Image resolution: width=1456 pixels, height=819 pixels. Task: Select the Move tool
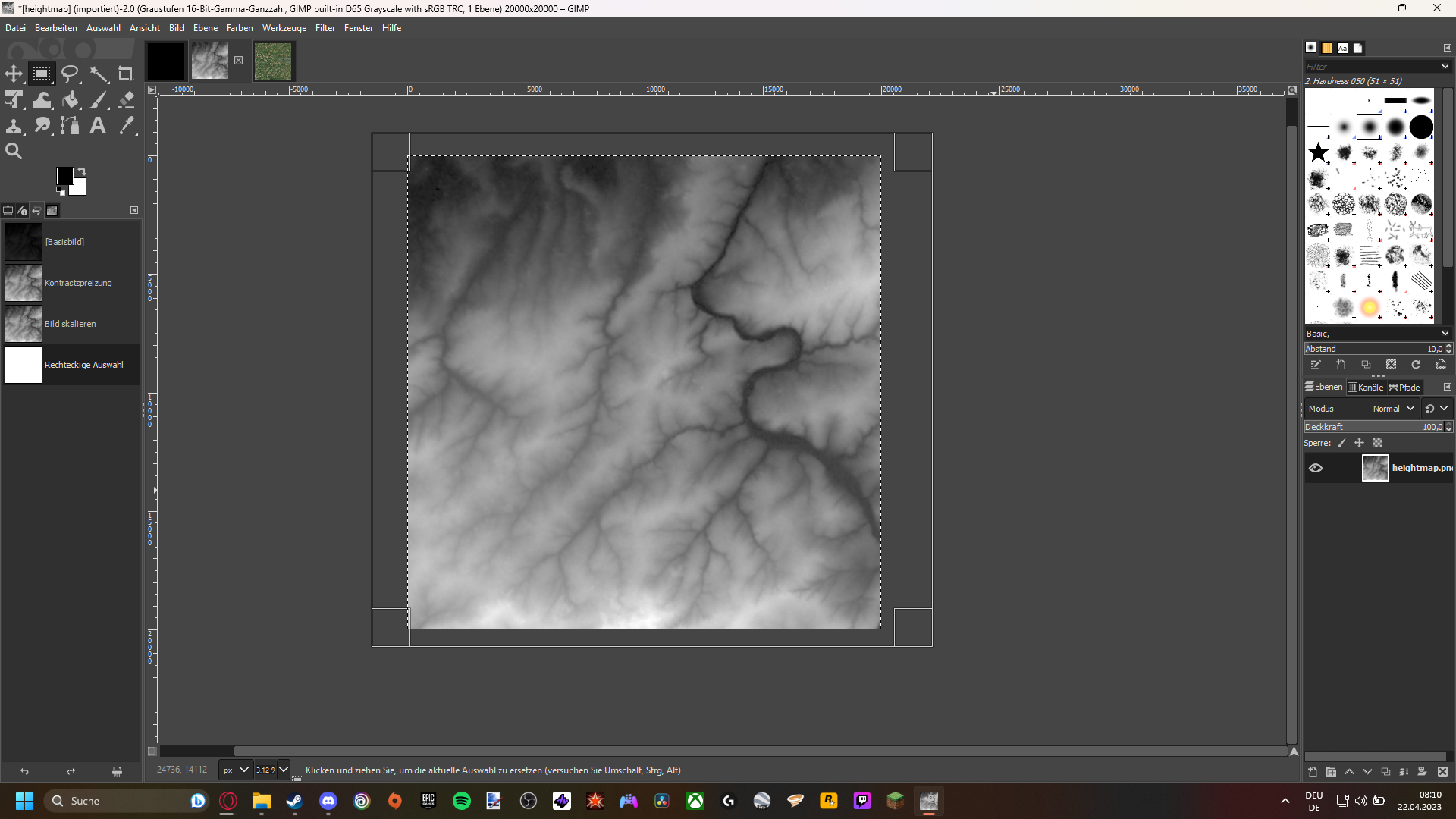click(x=14, y=74)
